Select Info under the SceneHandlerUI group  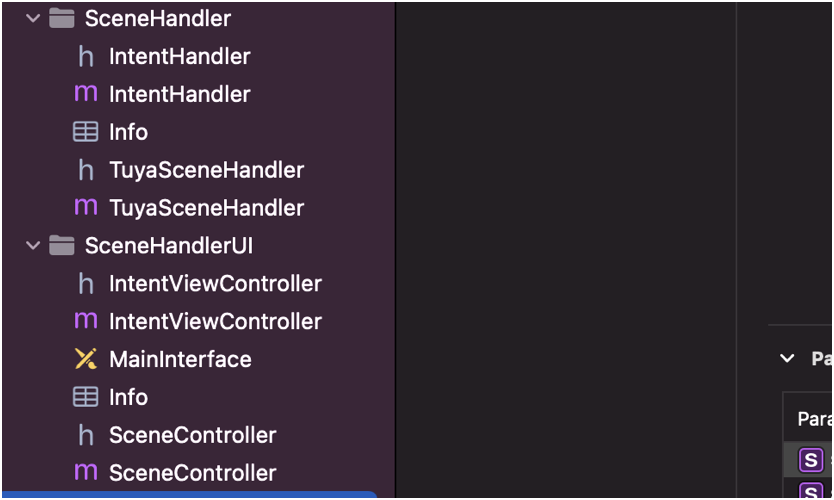pos(128,397)
